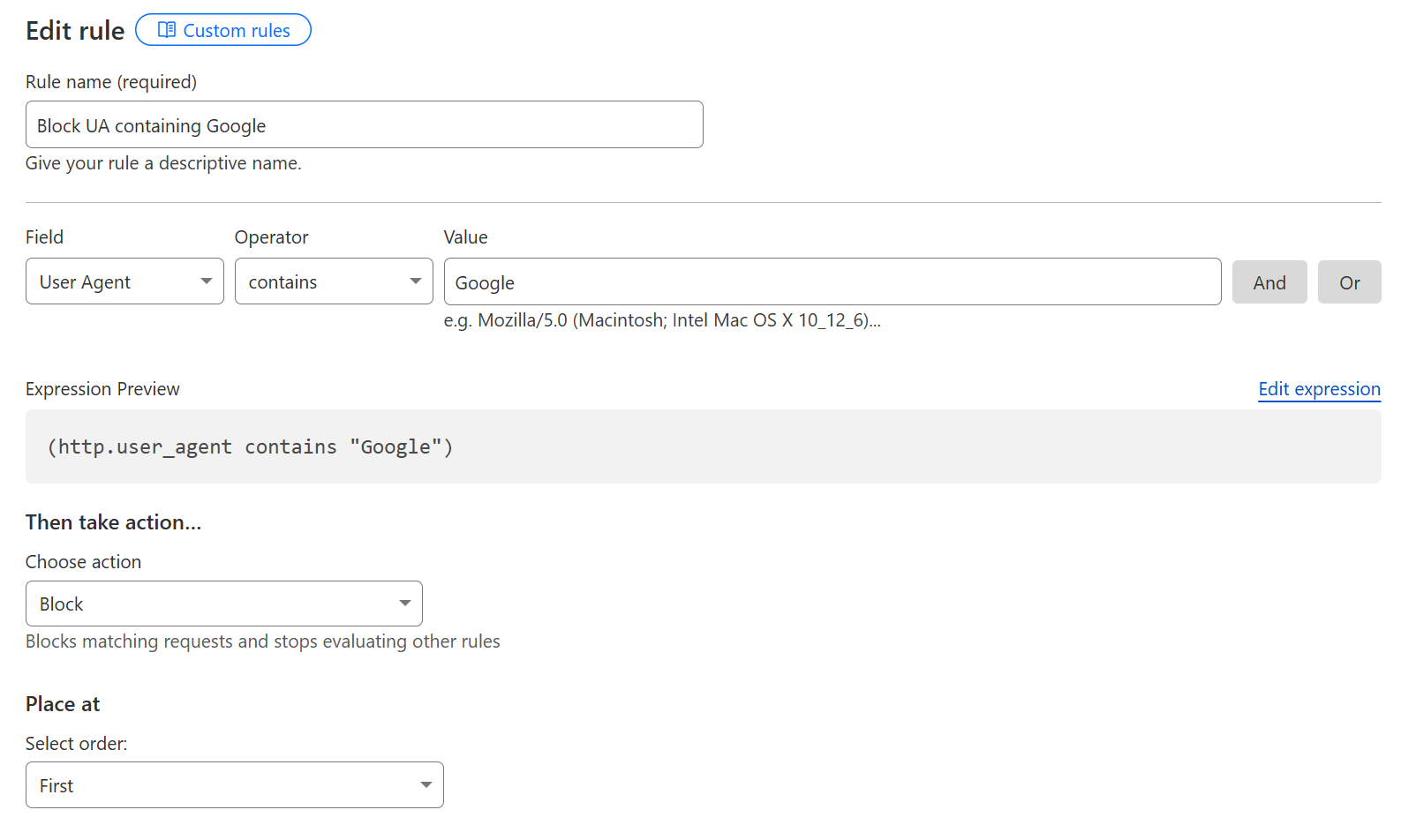
Task: Click the Mozilla/5.0 example hint text
Action: [x=661, y=320]
